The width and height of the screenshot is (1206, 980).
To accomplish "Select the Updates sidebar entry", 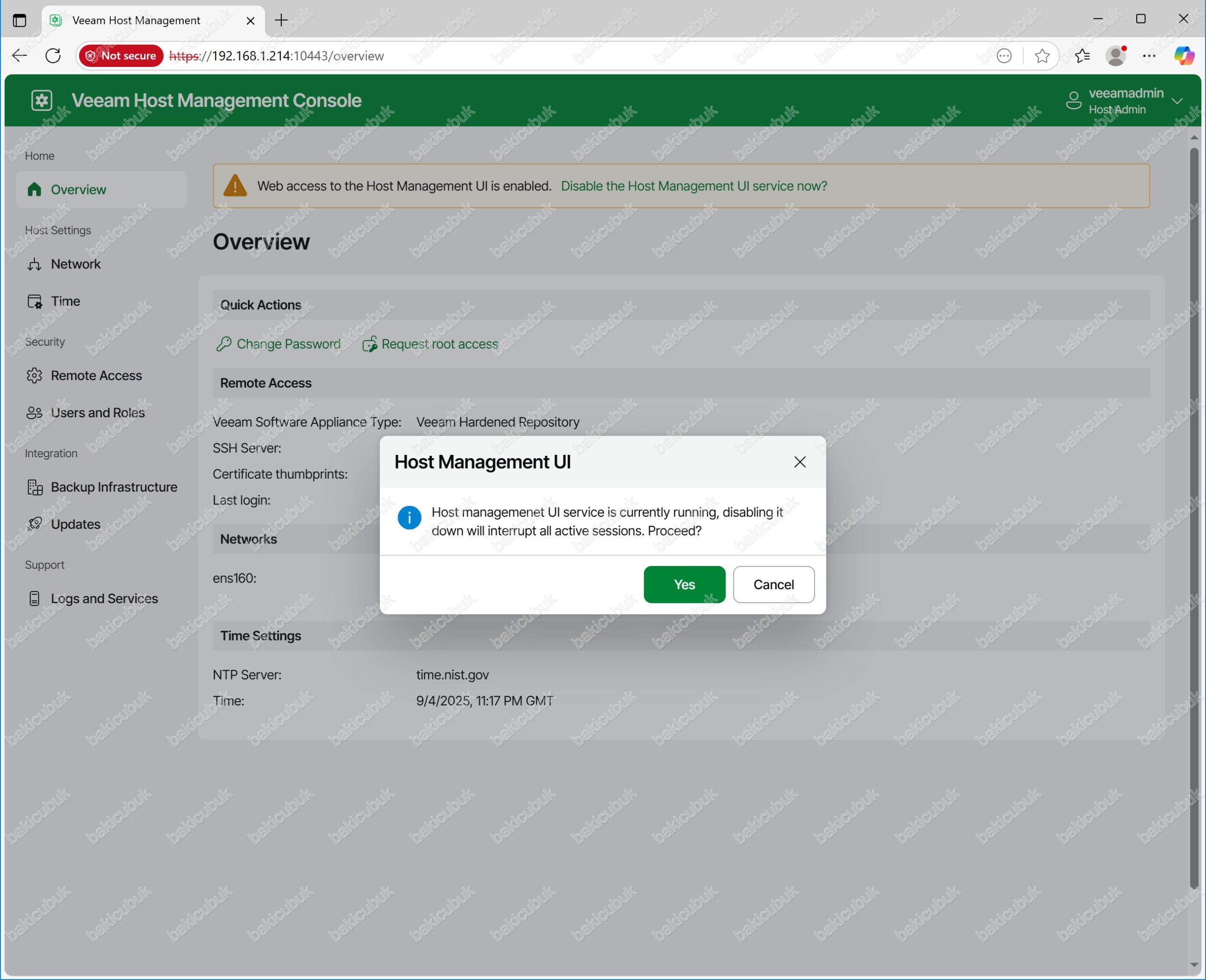I will (102, 524).
